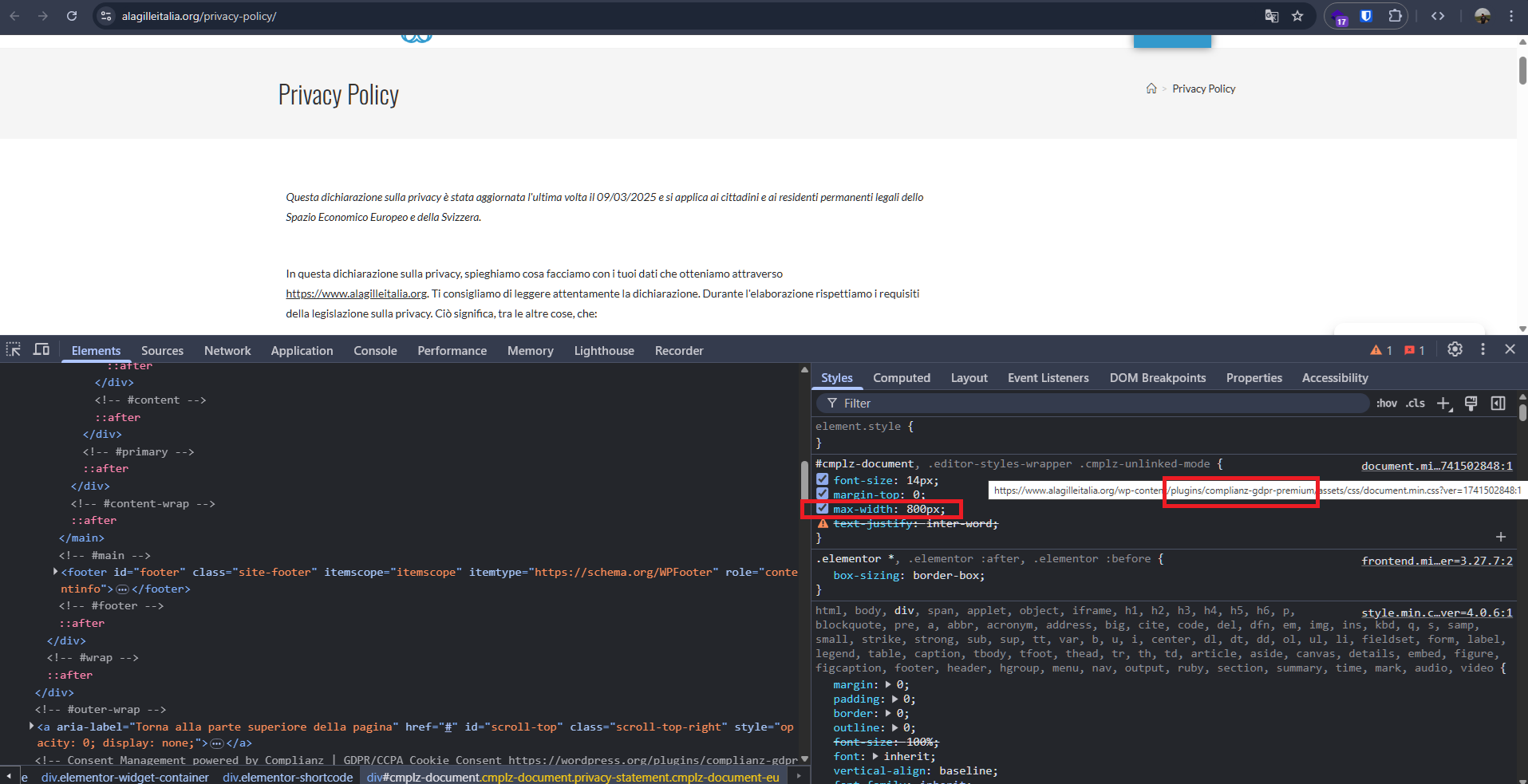Expand the scroll-top anchor element node
1528x784 pixels.
click(x=31, y=727)
